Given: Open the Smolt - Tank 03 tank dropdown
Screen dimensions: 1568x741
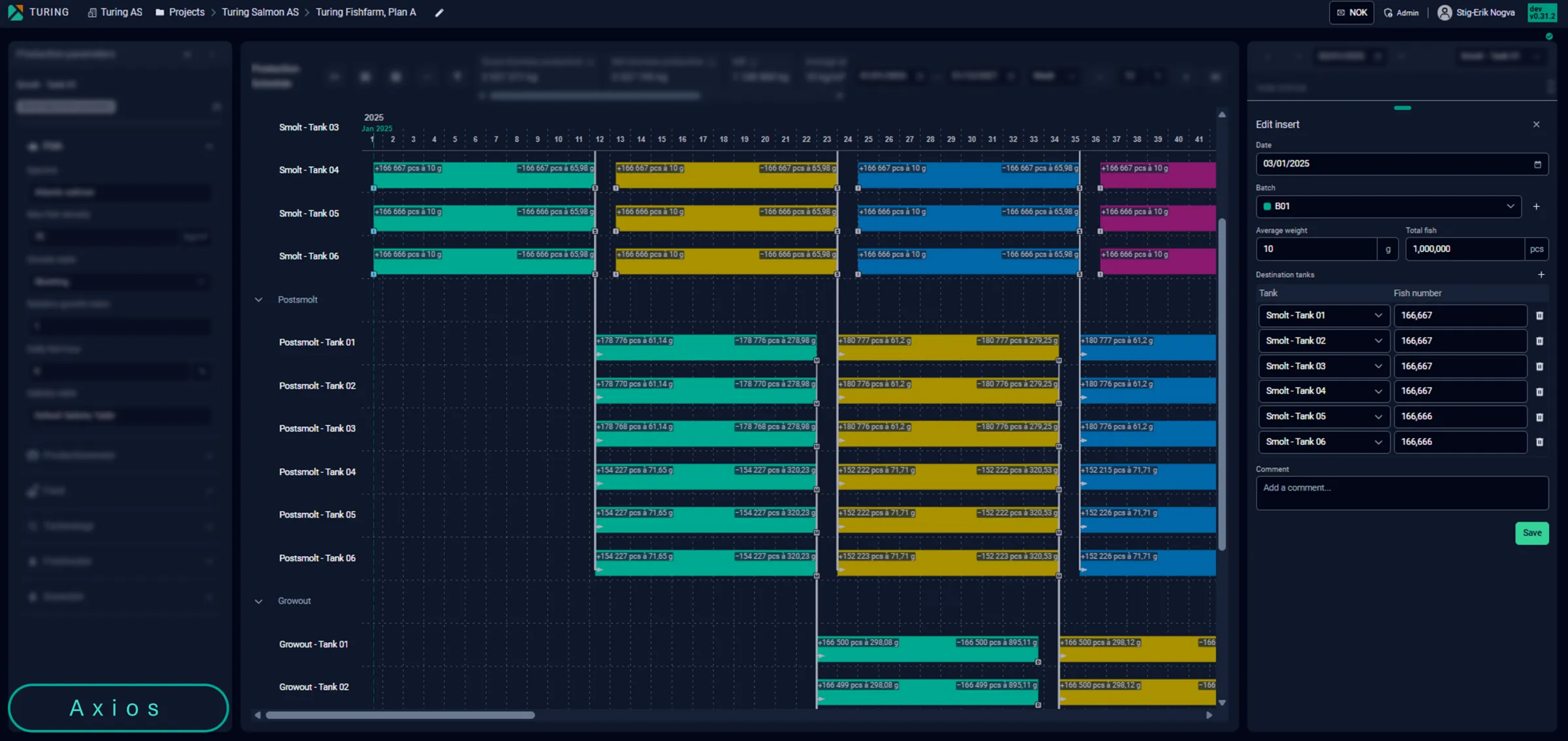Looking at the screenshot, I should click(1324, 367).
